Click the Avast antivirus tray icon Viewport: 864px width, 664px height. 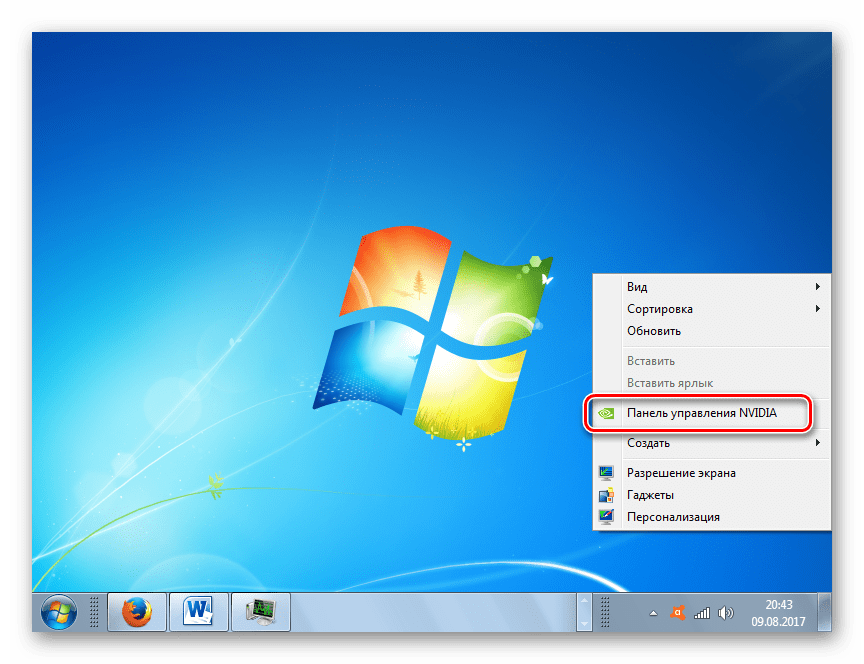pos(677,612)
